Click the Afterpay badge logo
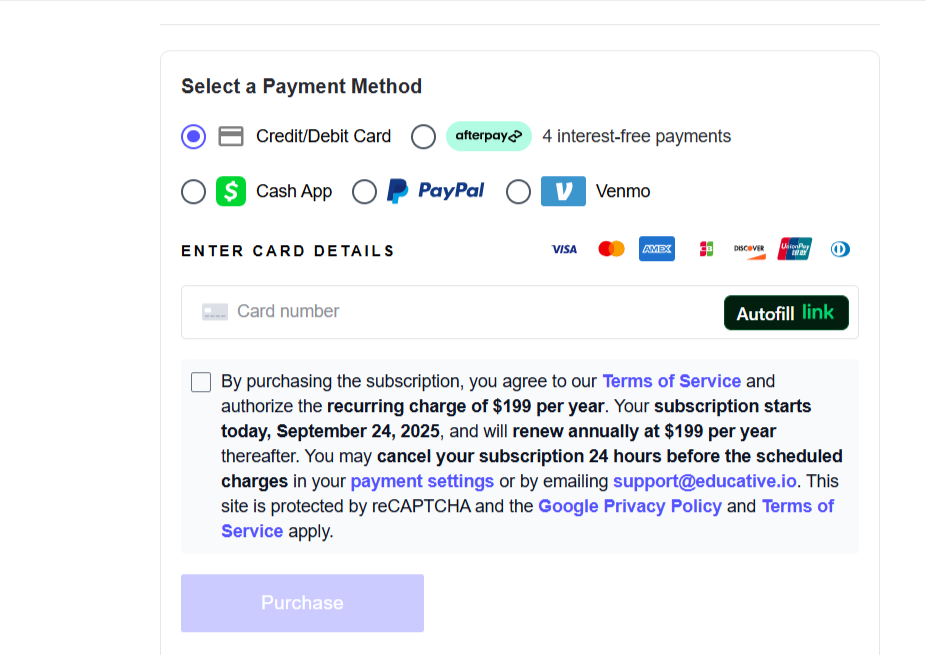The image size is (926, 655). 489,136
